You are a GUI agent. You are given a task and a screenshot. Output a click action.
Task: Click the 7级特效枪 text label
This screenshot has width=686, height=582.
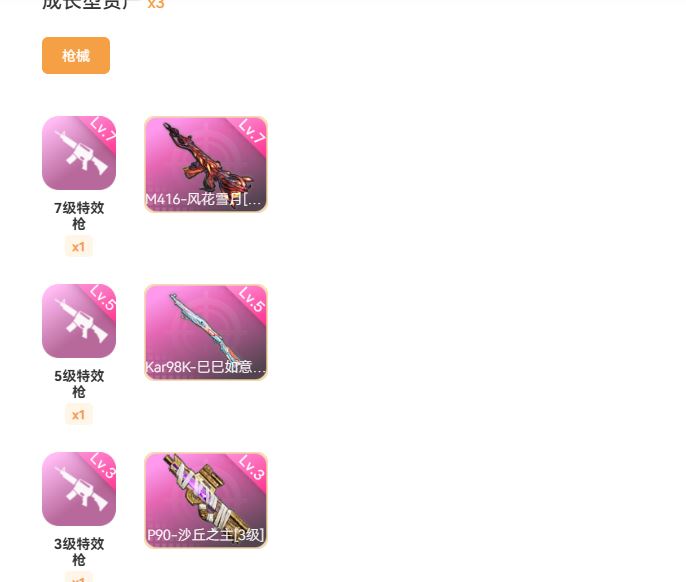point(79,216)
